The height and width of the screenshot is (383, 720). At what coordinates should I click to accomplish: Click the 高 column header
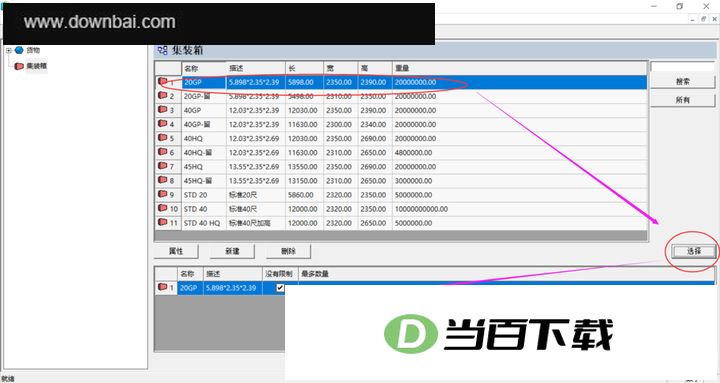tap(375, 68)
